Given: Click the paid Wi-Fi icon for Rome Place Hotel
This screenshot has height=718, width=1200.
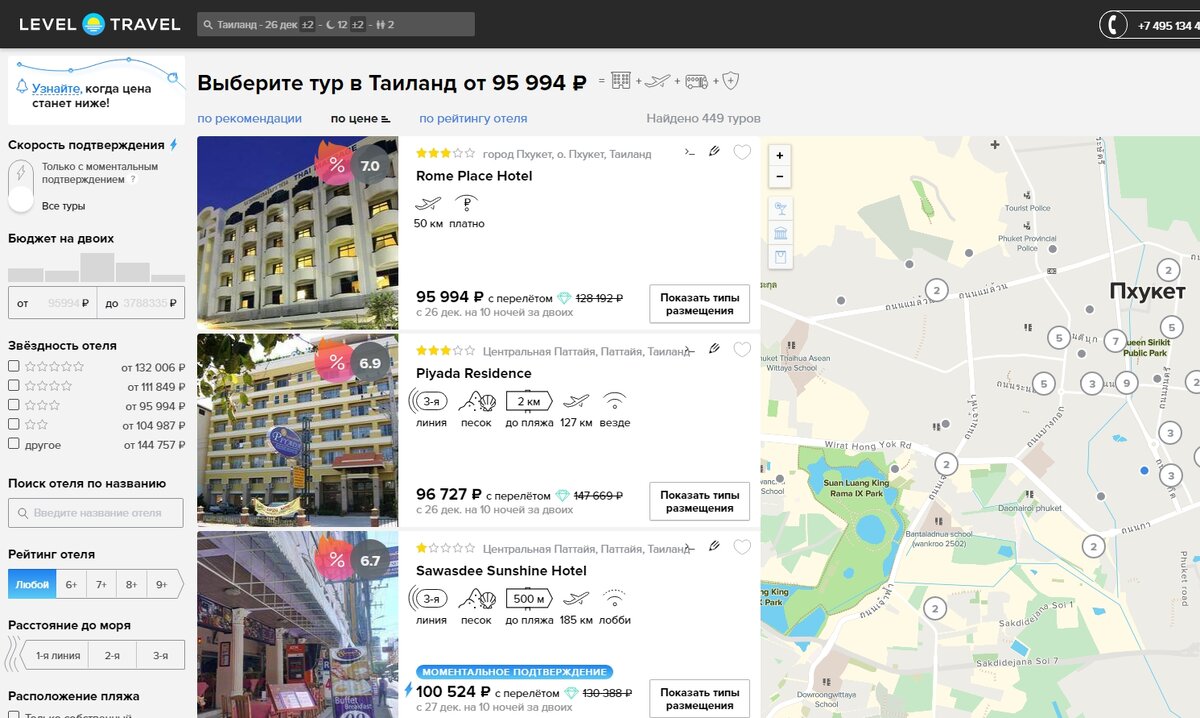Looking at the screenshot, I should [x=466, y=203].
